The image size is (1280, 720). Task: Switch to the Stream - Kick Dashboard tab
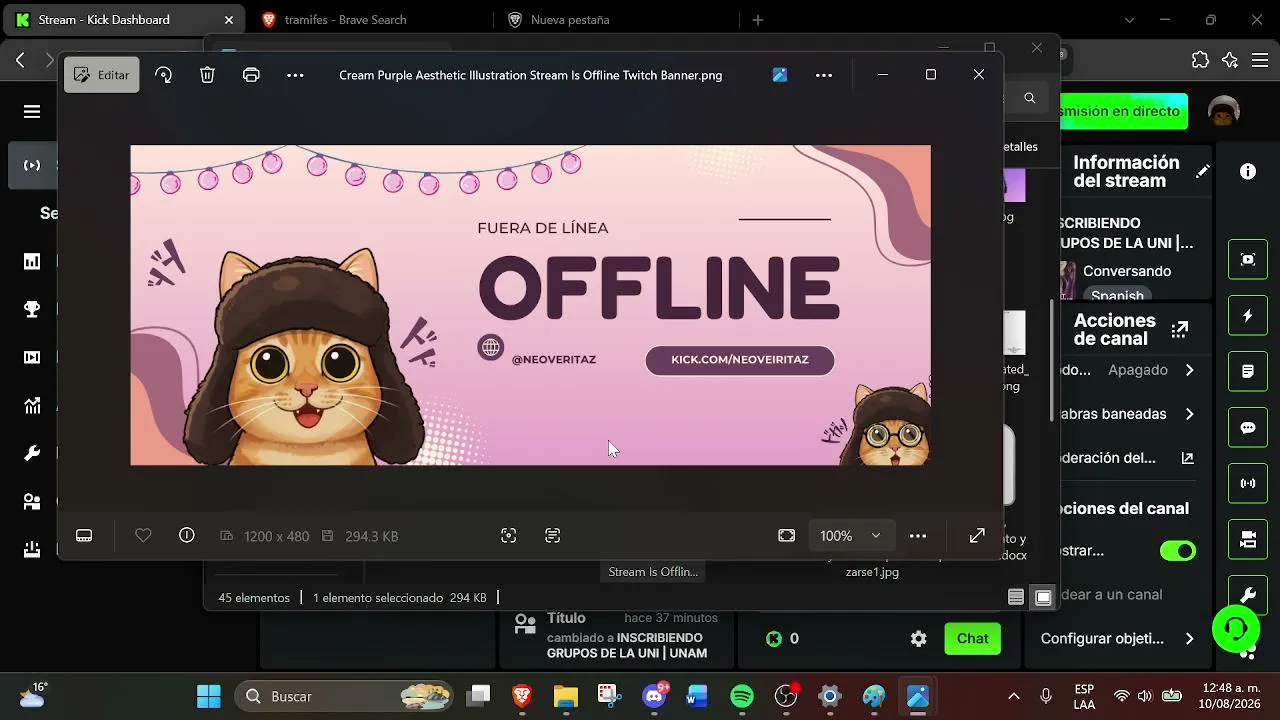(x=125, y=20)
